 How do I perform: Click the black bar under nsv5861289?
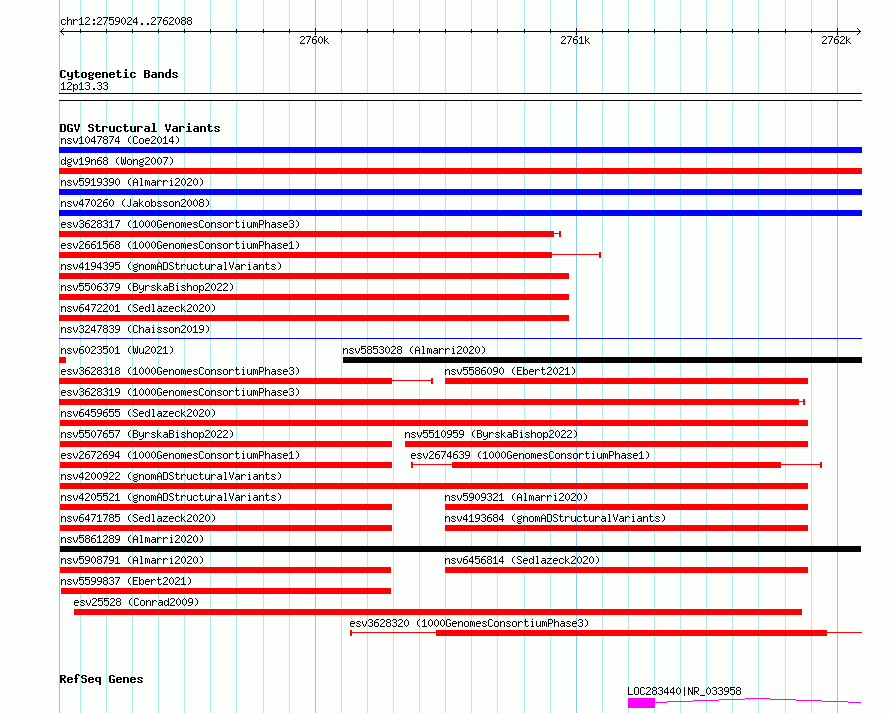click(x=460, y=549)
